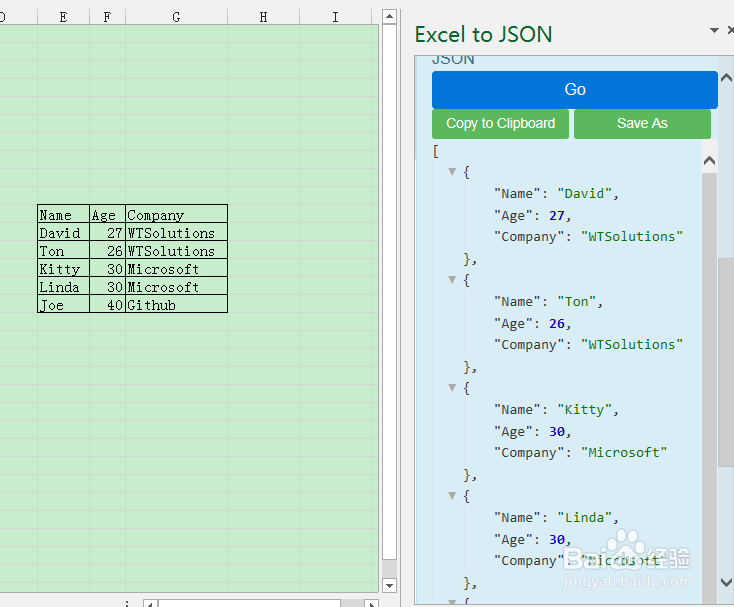Click horizontal scrollbar left arrow in spreadsheet
This screenshot has width=734, height=607.
[x=150, y=604]
